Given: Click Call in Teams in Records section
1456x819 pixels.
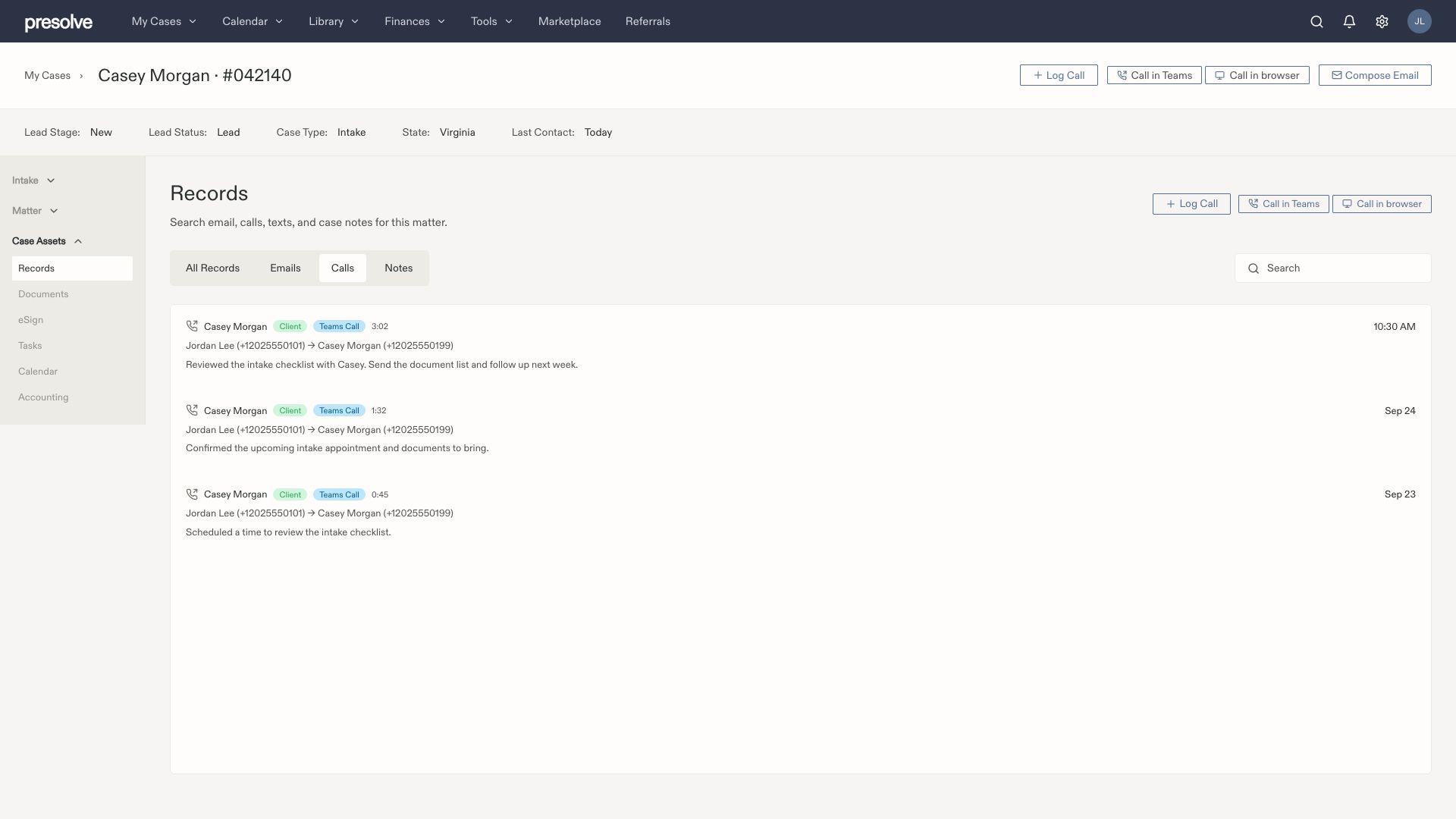Looking at the screenshot, I should coord(1284,204).
